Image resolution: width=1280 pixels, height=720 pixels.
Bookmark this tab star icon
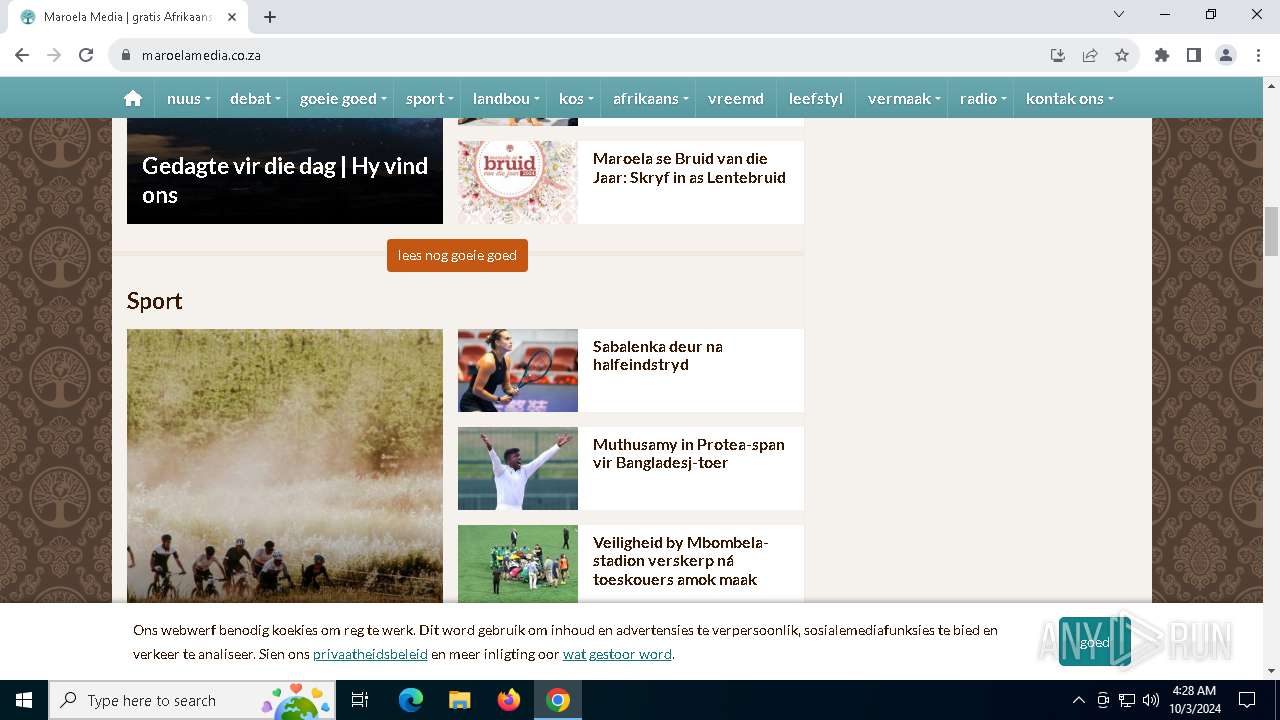click(1122, 55)
